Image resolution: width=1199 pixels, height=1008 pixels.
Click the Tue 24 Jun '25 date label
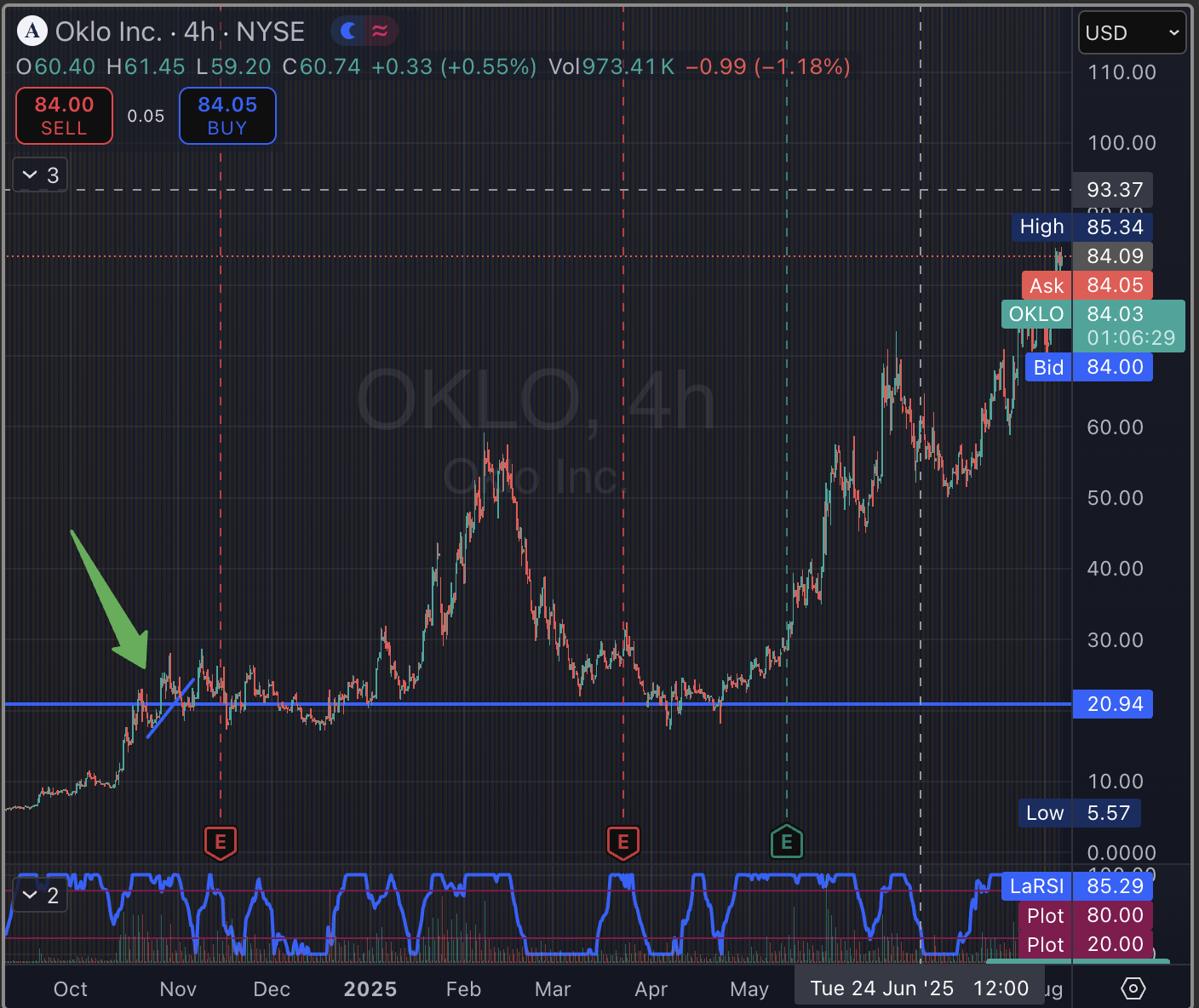[x=920, y=988]
